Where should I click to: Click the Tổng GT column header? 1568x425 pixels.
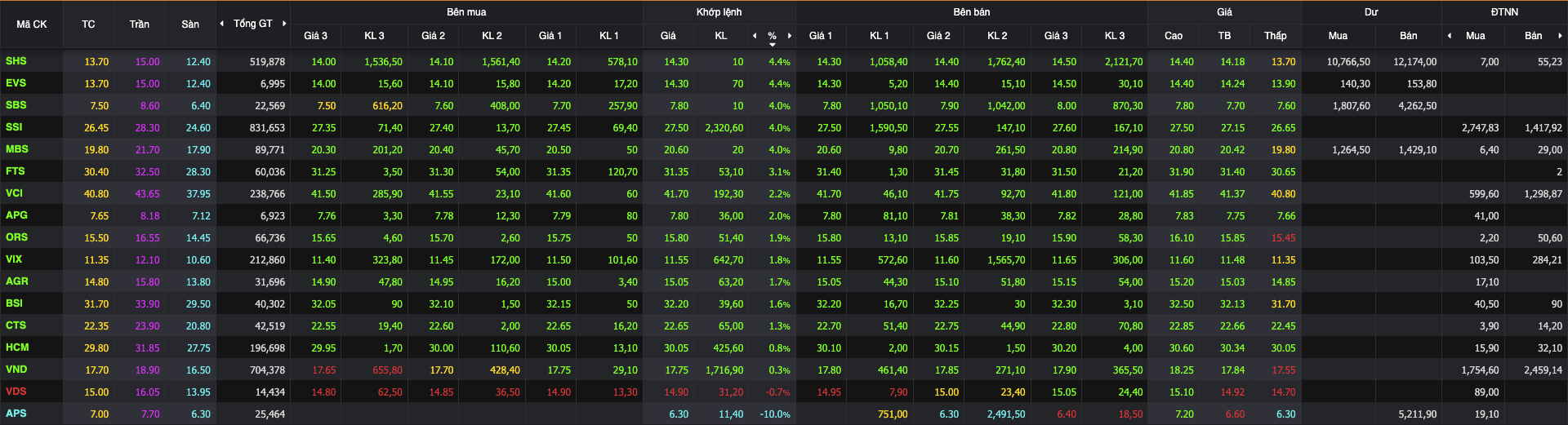point(253,24)
